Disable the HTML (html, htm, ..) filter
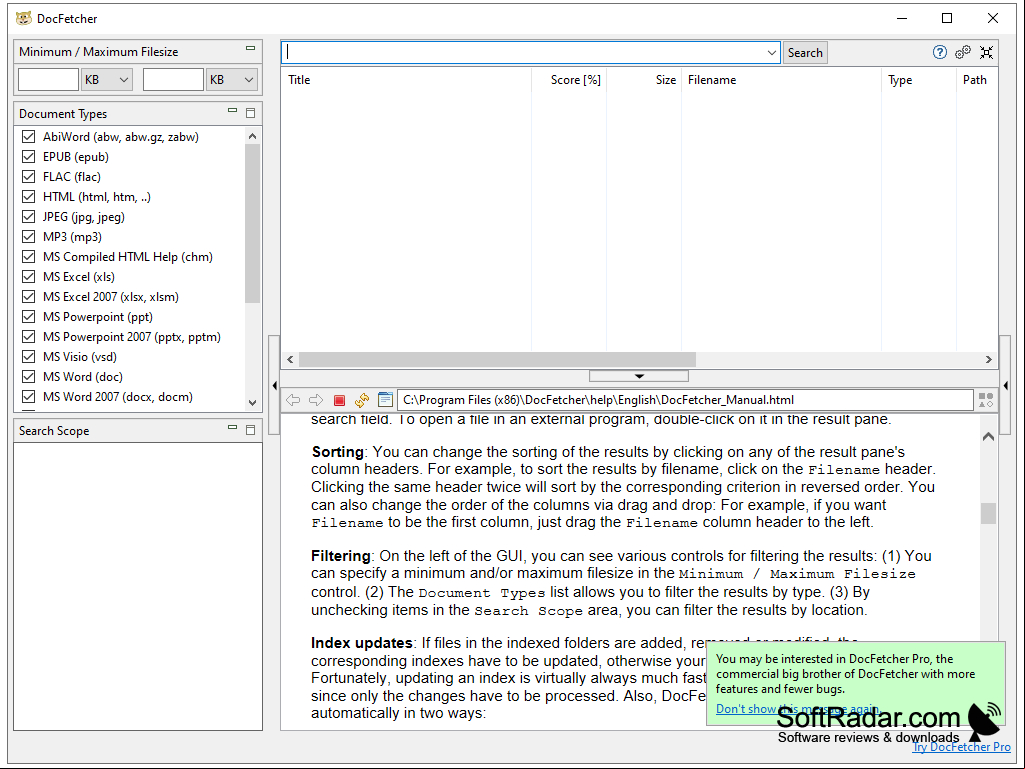This screenshot has width=1025, height=769. pos(28,197)
